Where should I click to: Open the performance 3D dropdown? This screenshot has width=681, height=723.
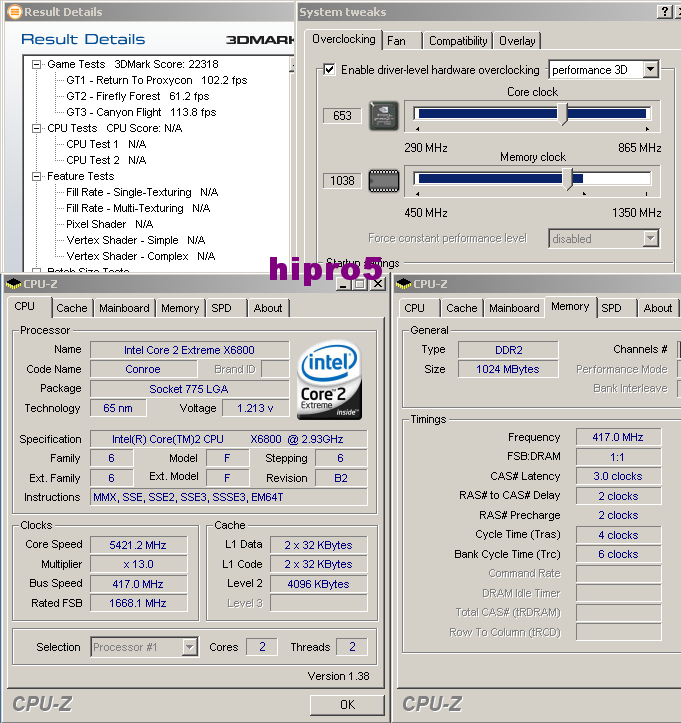point(651,70)
